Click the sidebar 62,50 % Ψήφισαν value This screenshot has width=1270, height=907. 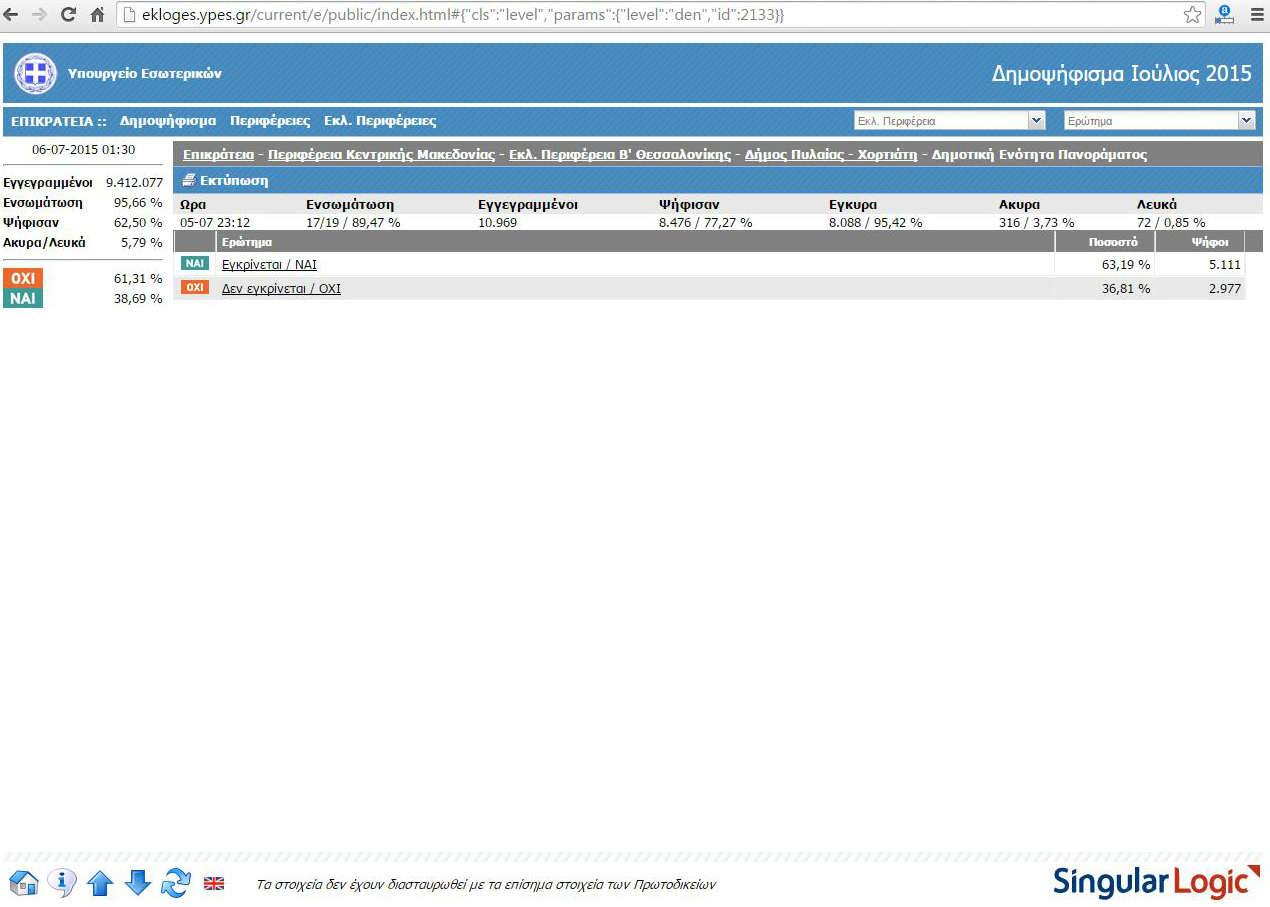click(138, 223)
